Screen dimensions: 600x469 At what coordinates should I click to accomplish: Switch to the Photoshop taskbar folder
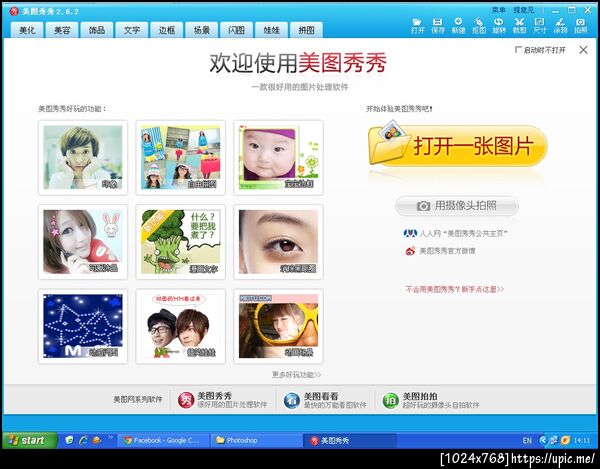(256, 440)
